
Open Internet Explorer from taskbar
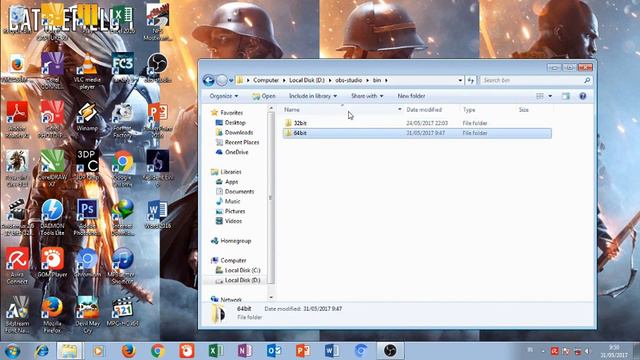[x=41, y=351]
